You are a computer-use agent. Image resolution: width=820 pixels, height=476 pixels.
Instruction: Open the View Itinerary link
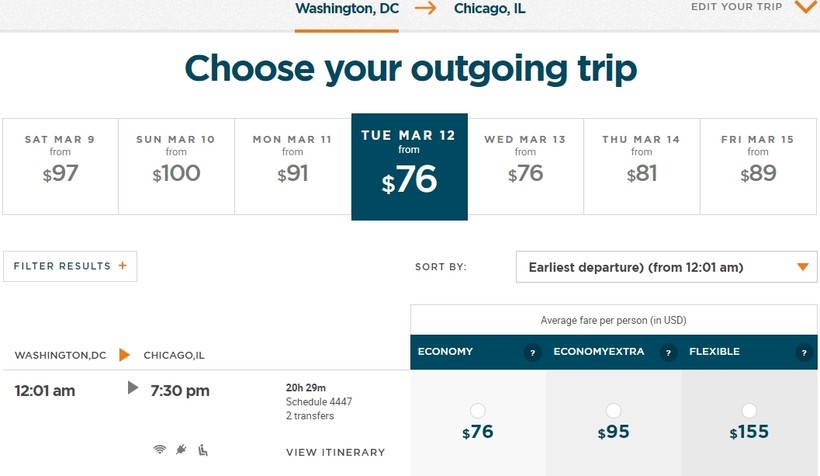(x=335, y=452)
